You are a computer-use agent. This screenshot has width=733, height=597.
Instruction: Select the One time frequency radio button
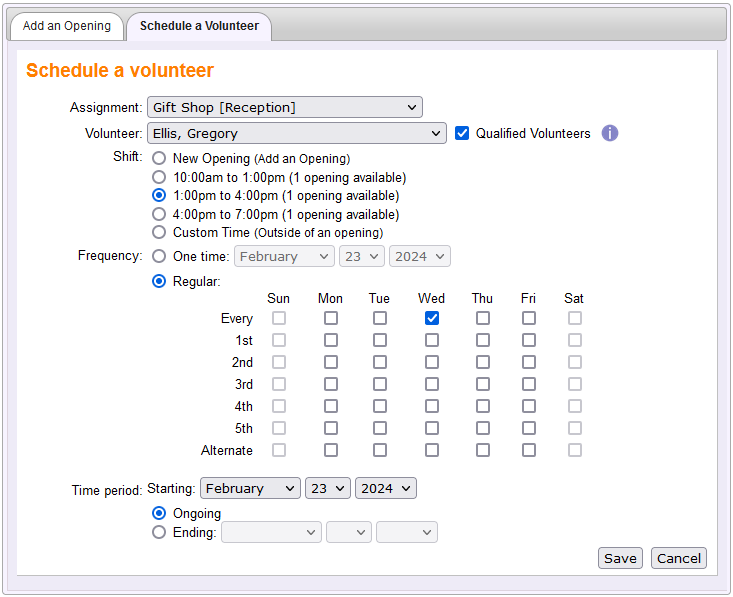(x=159, y=256)
